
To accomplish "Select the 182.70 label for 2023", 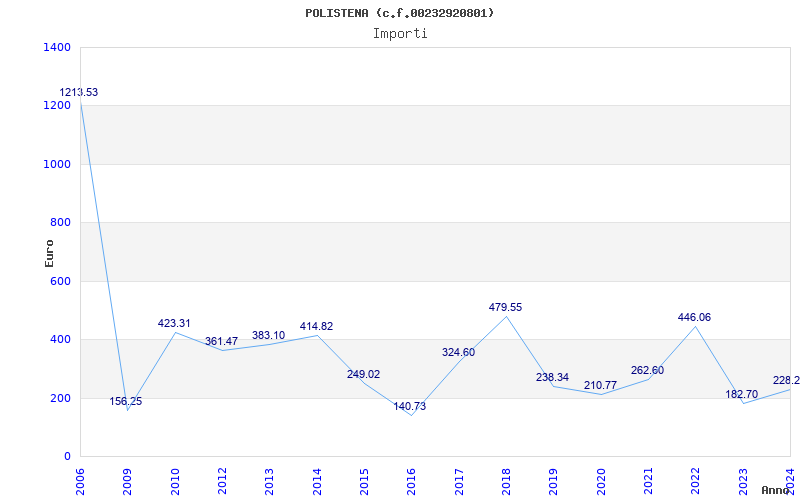I will tap(742, 395).
